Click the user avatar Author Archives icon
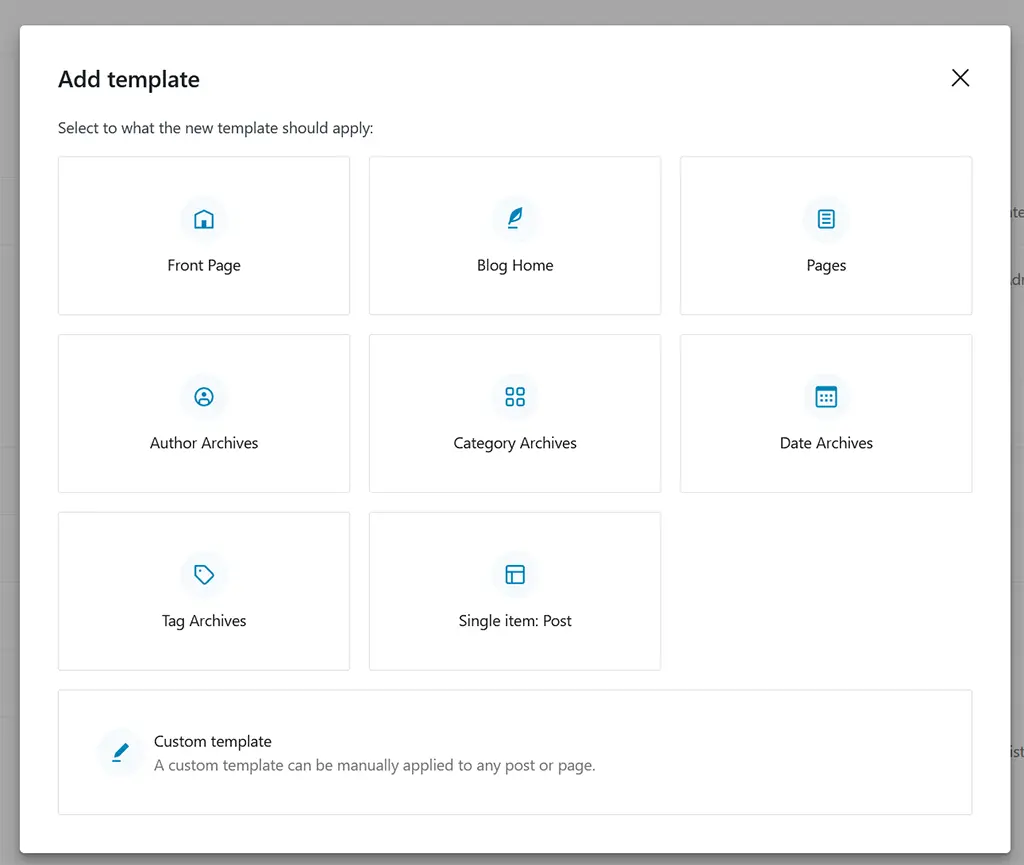 (204, 397)
